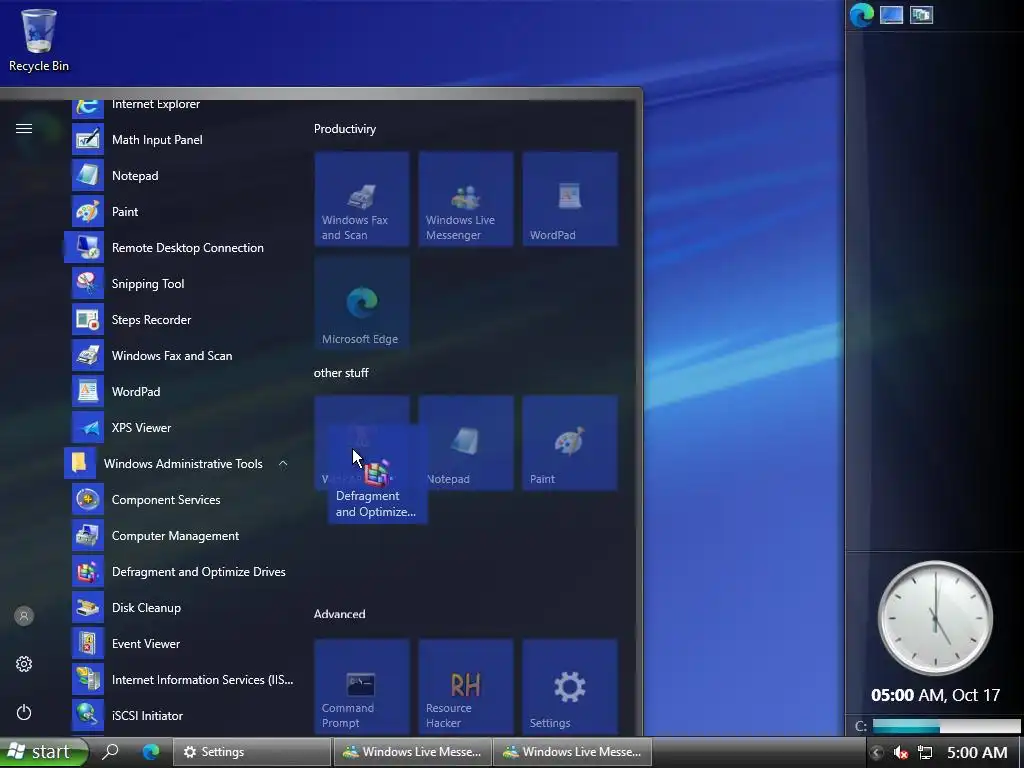Click the Advanced group header
This screenshot has height=768, width=1024.
click(340, 614)
